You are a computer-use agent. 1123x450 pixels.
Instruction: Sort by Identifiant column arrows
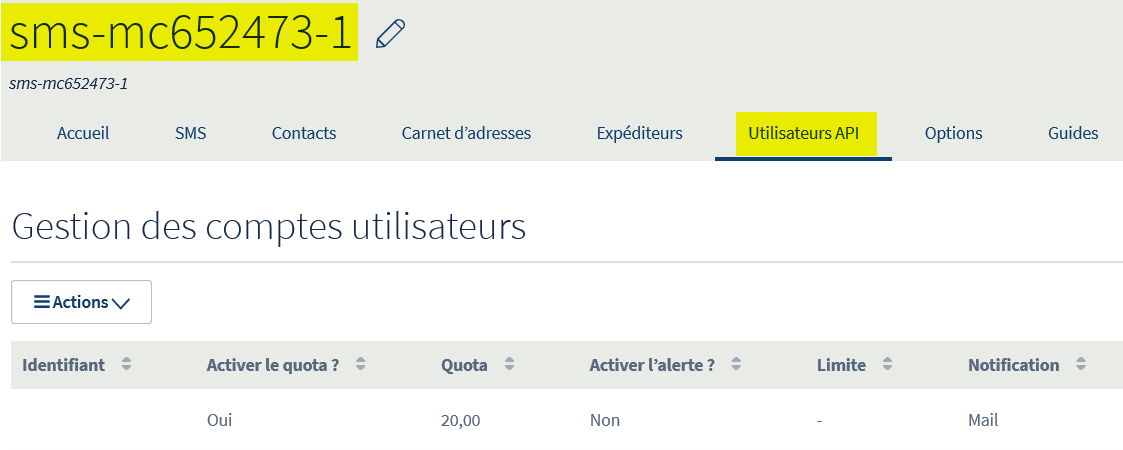click(x=126, y=364)
